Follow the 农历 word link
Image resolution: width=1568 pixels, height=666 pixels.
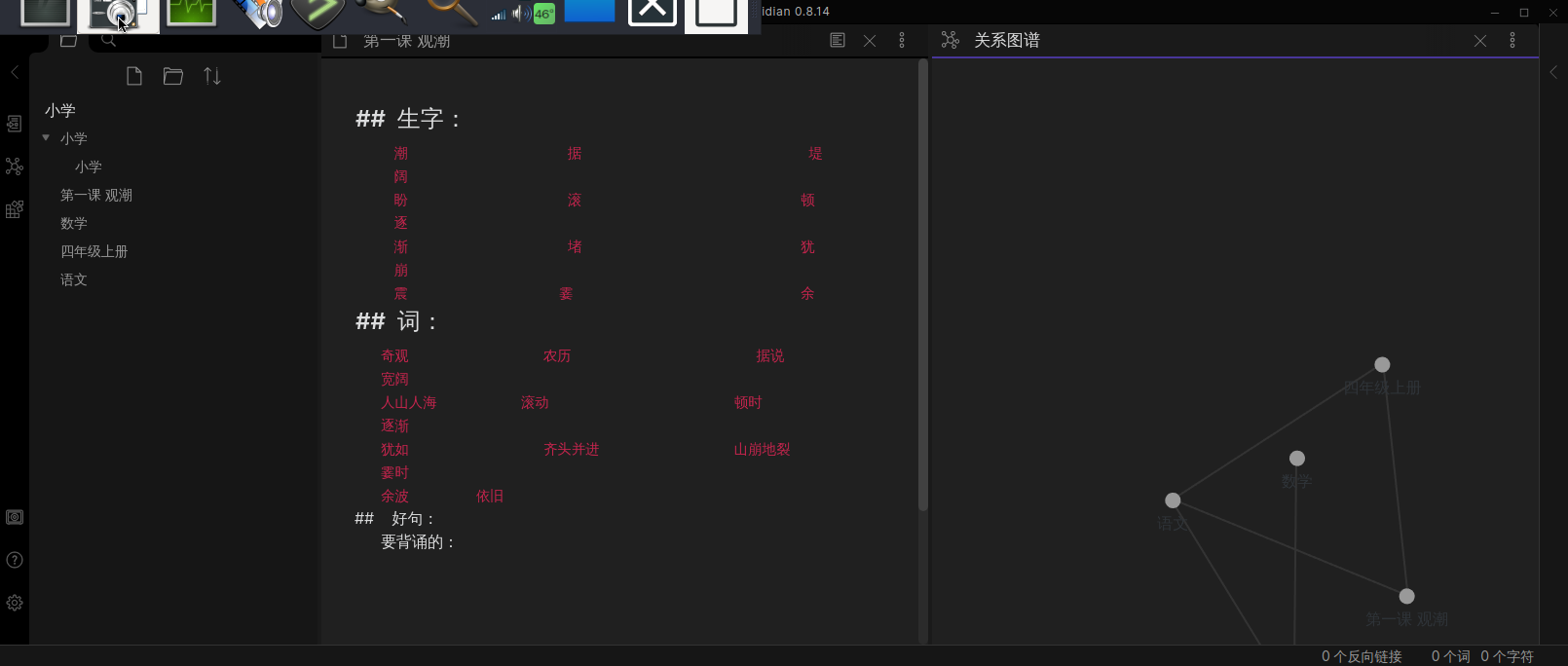tap(557, 355)
